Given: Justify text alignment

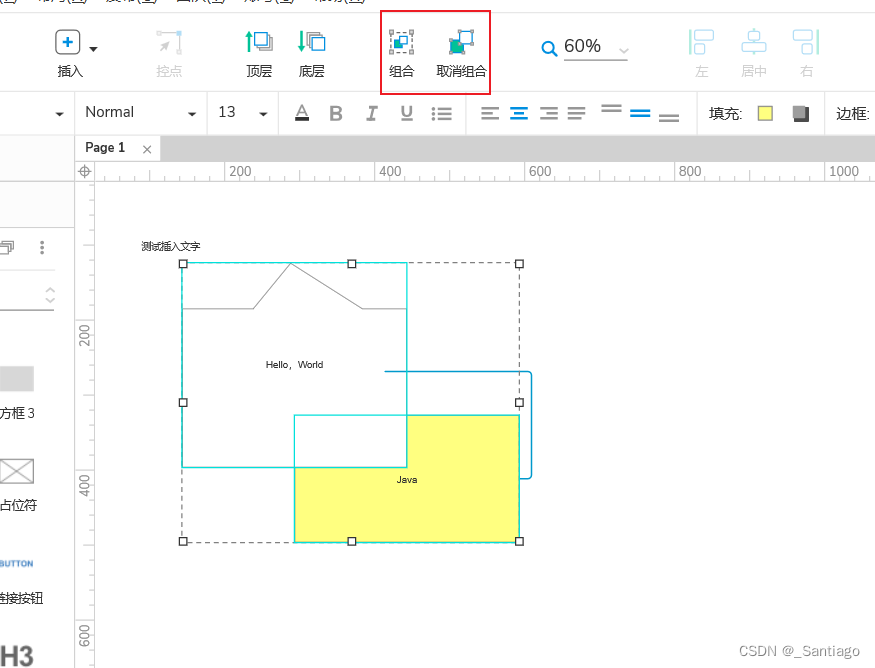Looking at the screenshot, I should pyautogui.click(x=576, y=114).
